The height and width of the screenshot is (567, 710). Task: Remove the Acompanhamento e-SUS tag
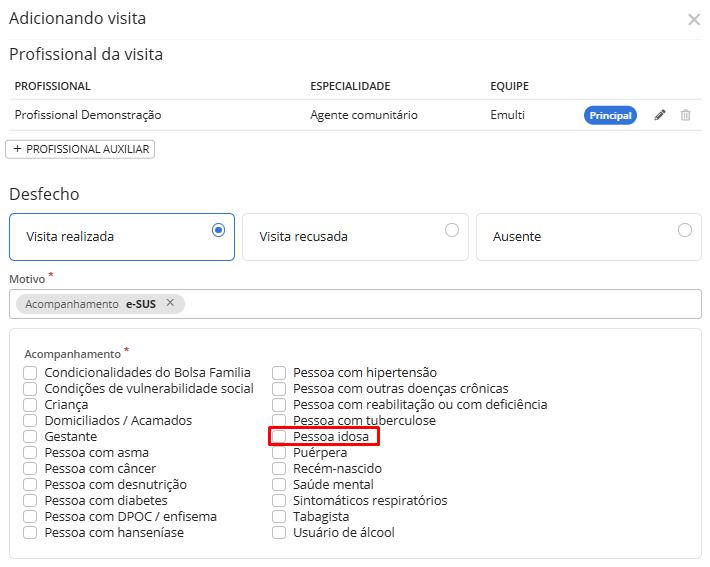170,303
